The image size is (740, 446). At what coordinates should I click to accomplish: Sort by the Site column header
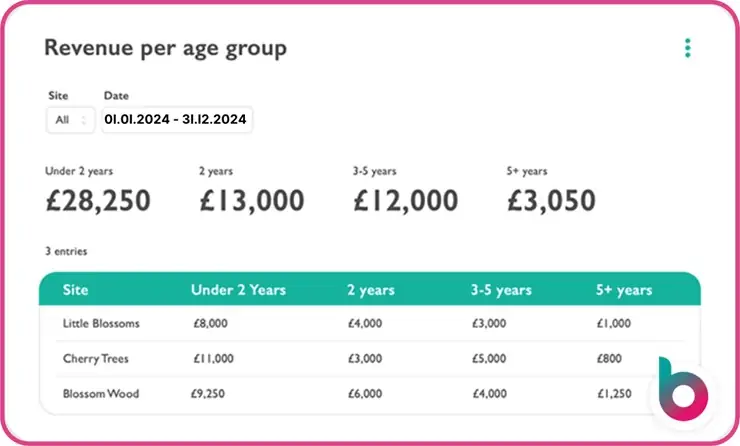pyautogui.click(x=75, y=290)
